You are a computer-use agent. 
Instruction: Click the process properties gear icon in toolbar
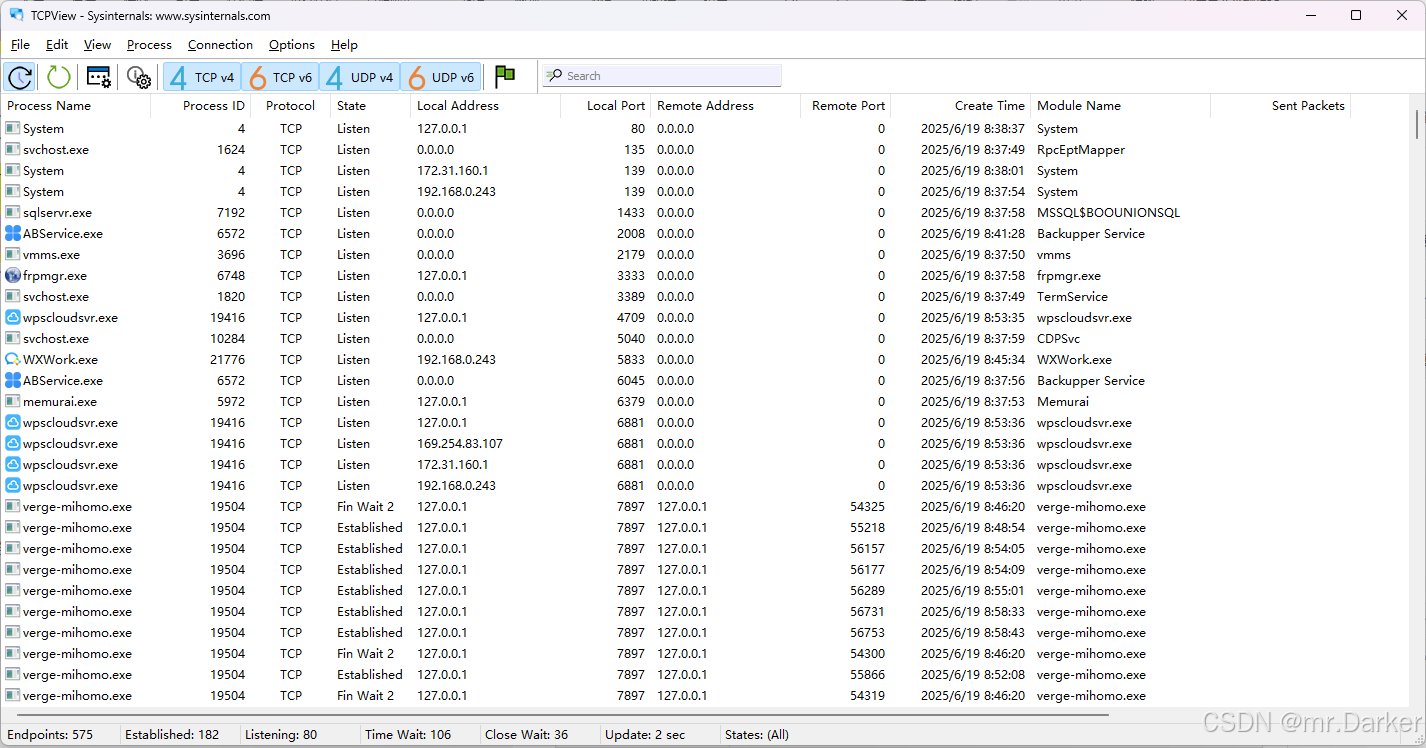point(138,77)
